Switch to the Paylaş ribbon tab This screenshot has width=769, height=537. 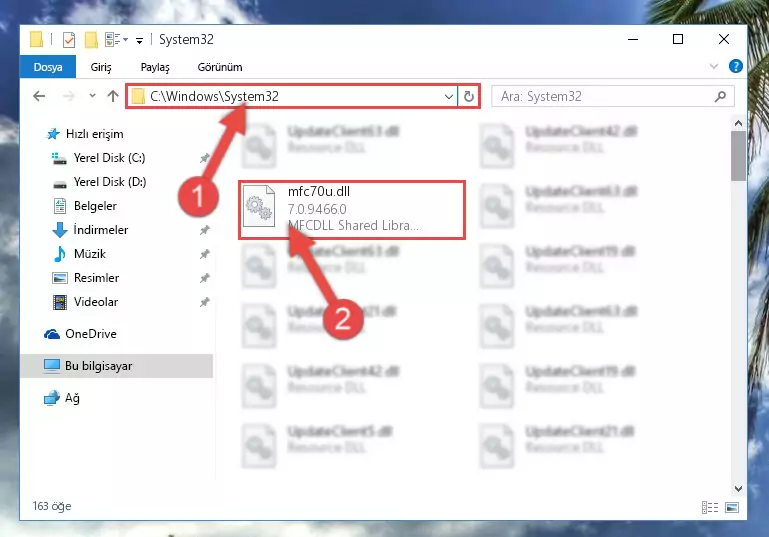155,67
